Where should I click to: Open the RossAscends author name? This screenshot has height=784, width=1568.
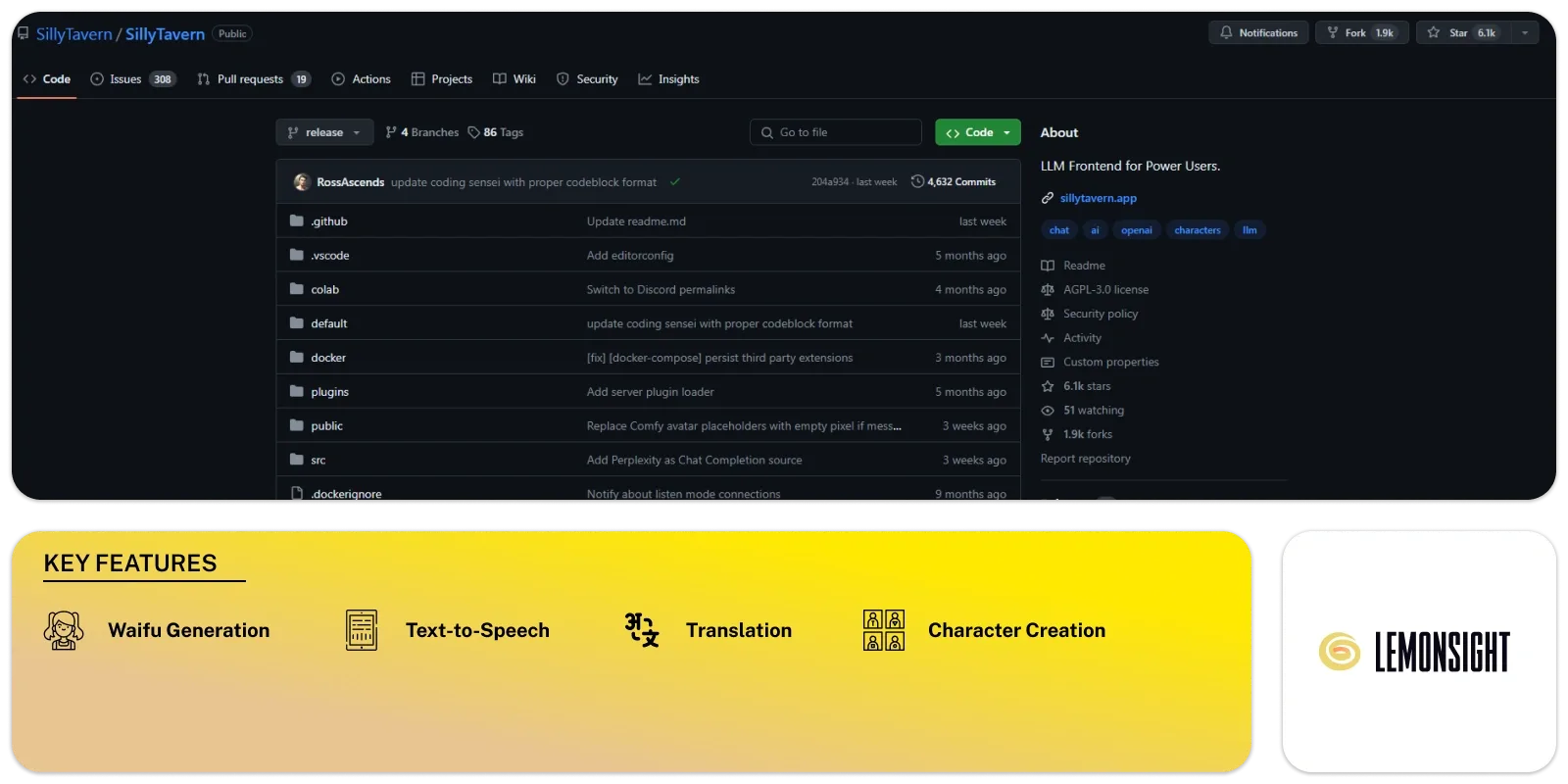coord(350,182)
